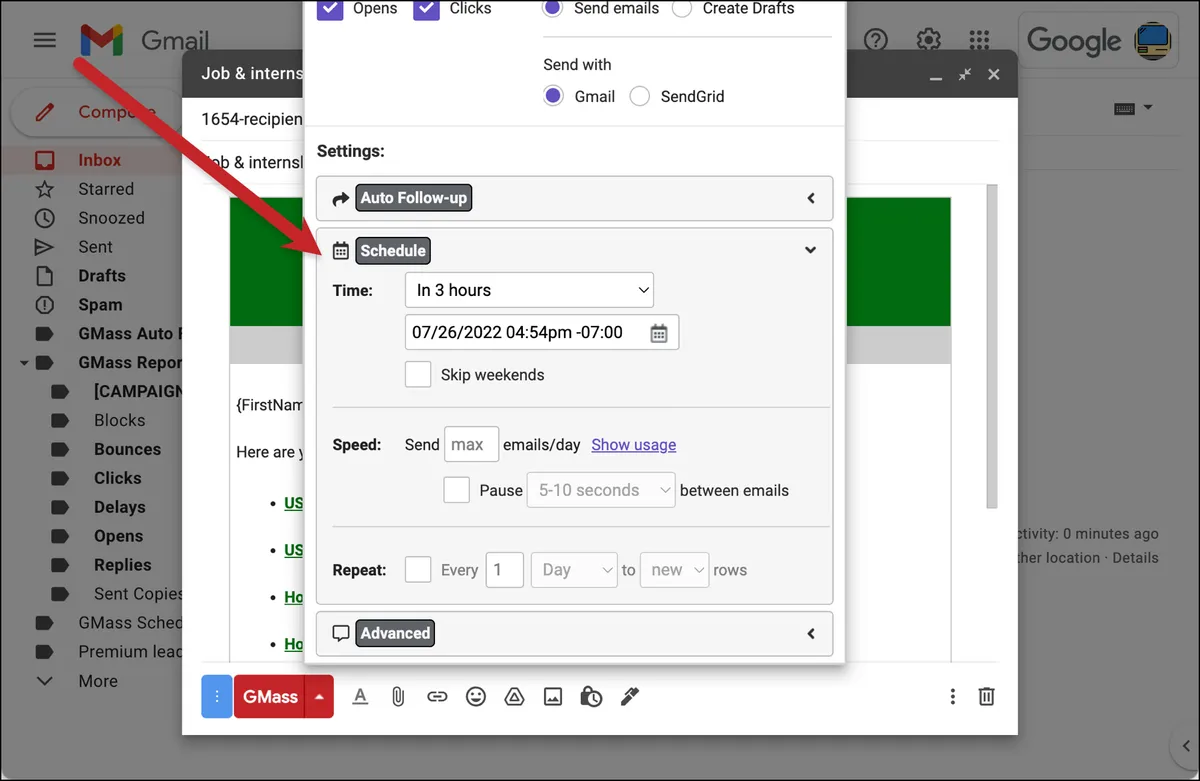Discard draft trash icon

point(986,696)
